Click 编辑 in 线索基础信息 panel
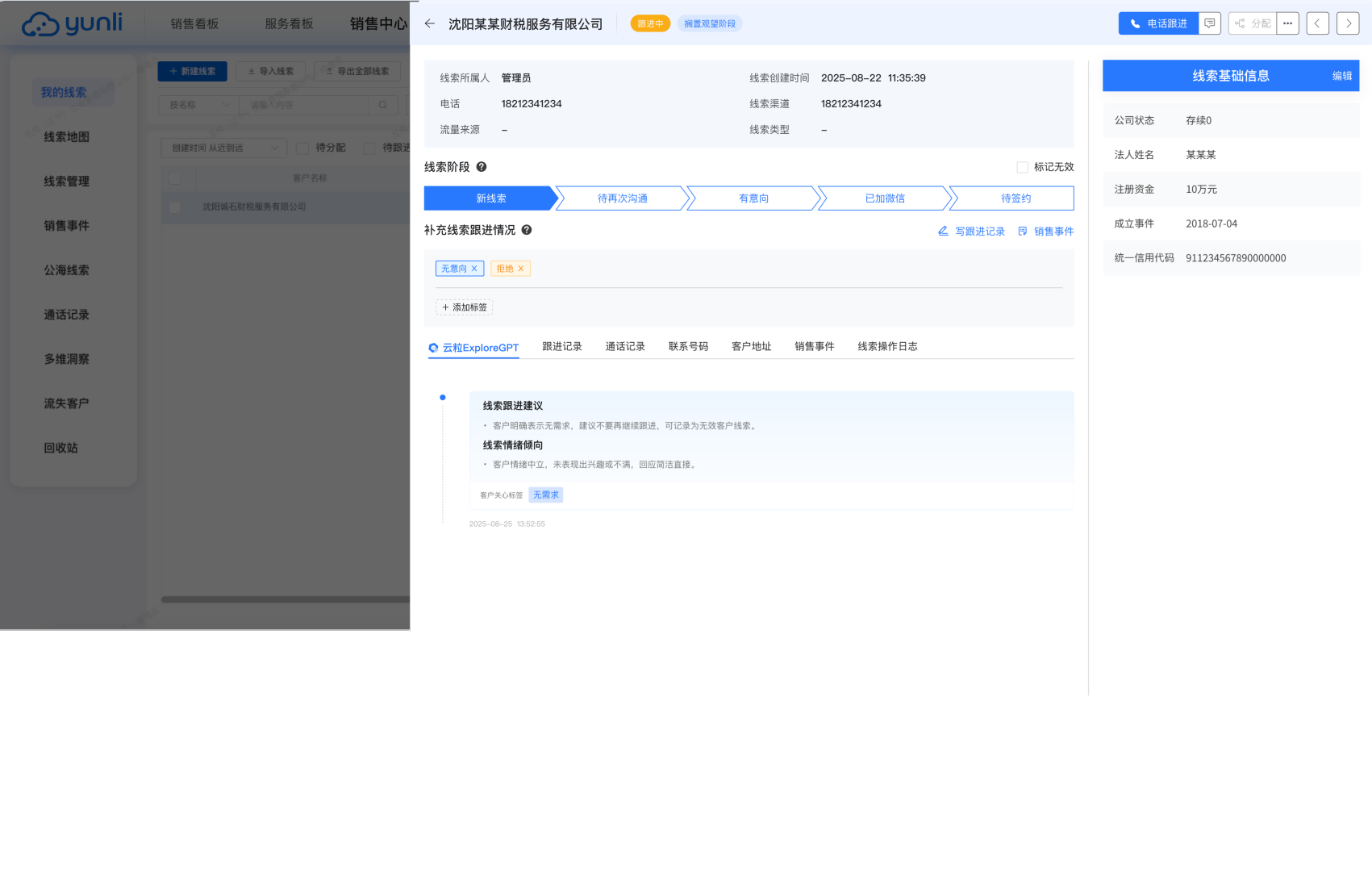The width and height of the screenshot is (1372, 877). [1341, 75]
